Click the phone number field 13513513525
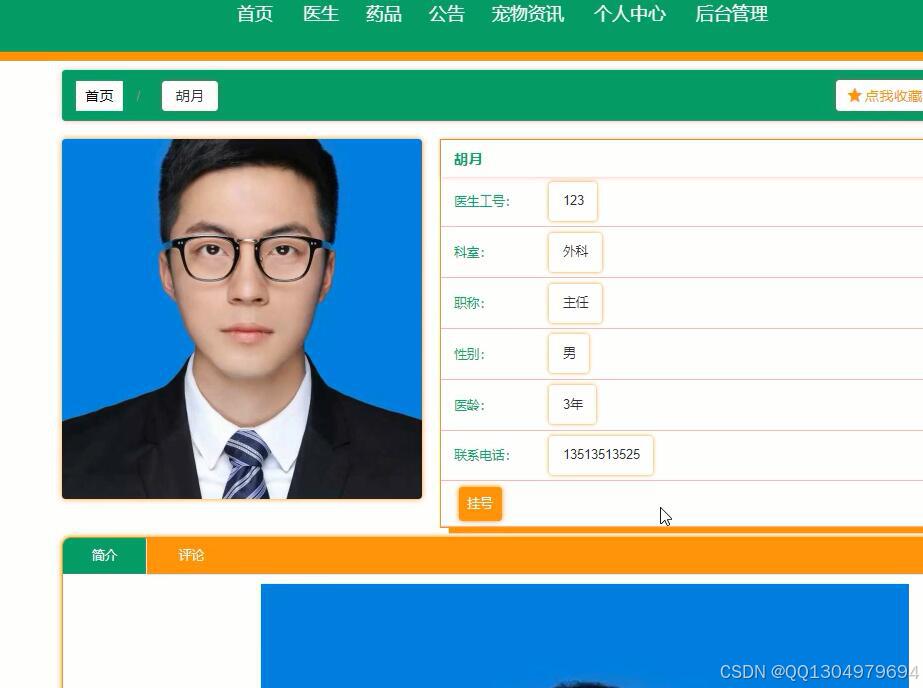The width and height of the screenshot is (923, 688). click(600, 455)
